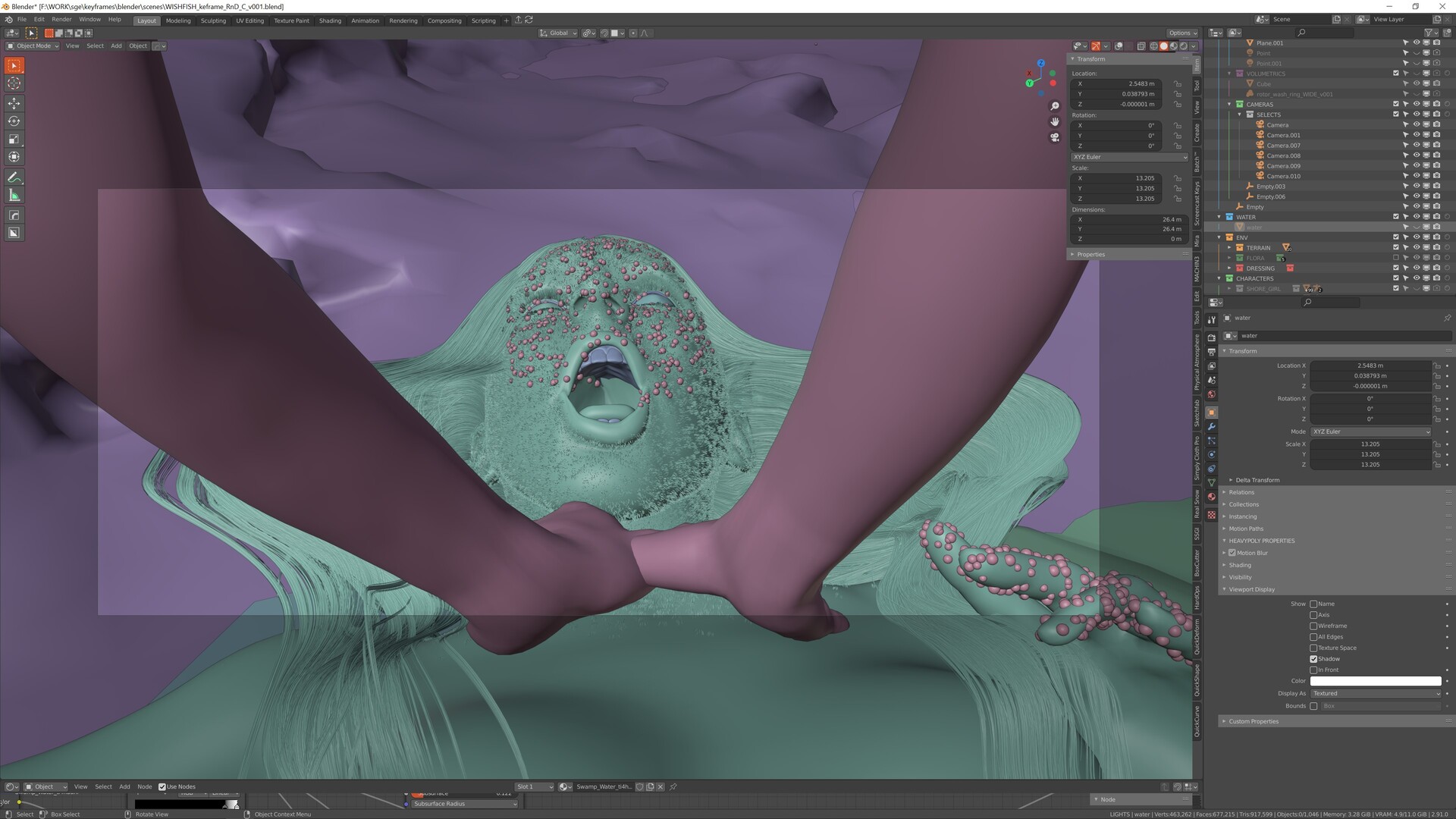The height and width of the screenshot is (819, 1456).
Task: Expand the Relations panel
Action: coord(1241,492)
